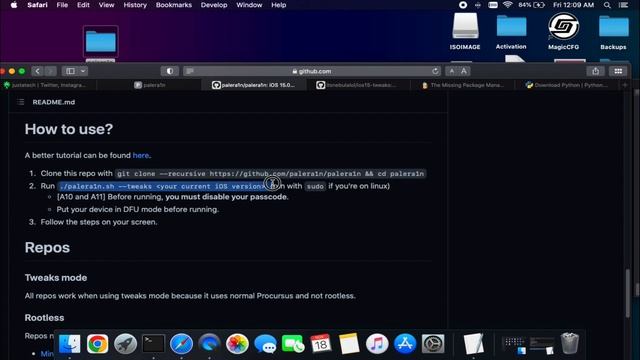Open Launchpad from the Dock
Image resolution: width=640 pixels, height=360 pixels.
125,344
